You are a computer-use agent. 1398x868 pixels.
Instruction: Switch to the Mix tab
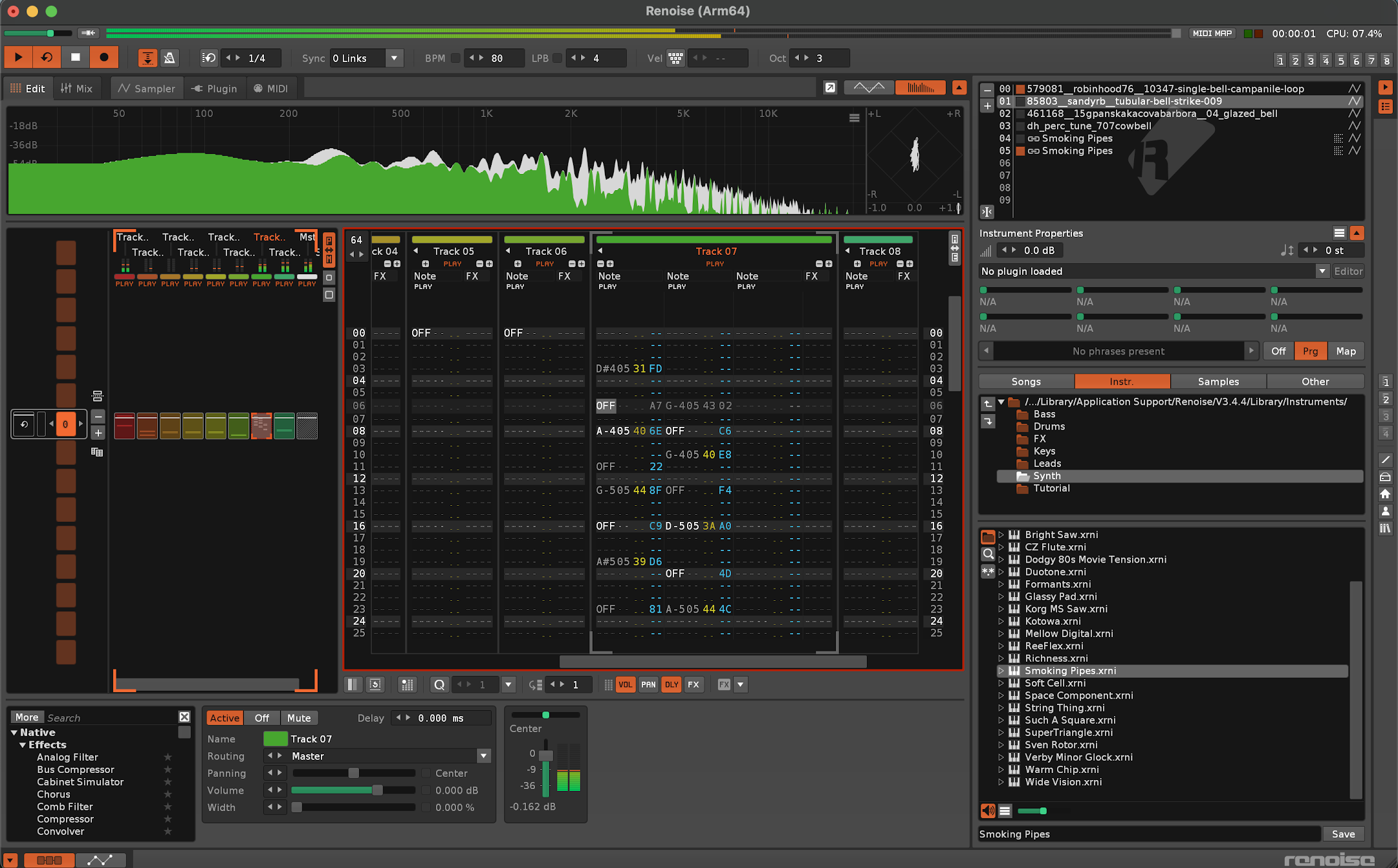click(x=76, y=89)
